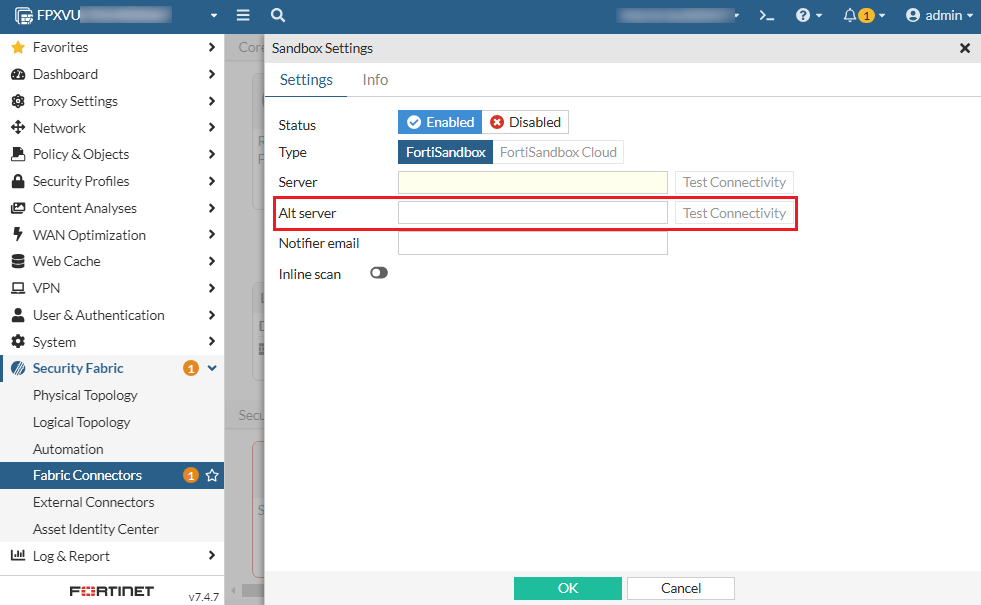Viewport: 981px width, 605px height.
Task: Click the Content Analyses image icon
Action: (x=18, y=208)
